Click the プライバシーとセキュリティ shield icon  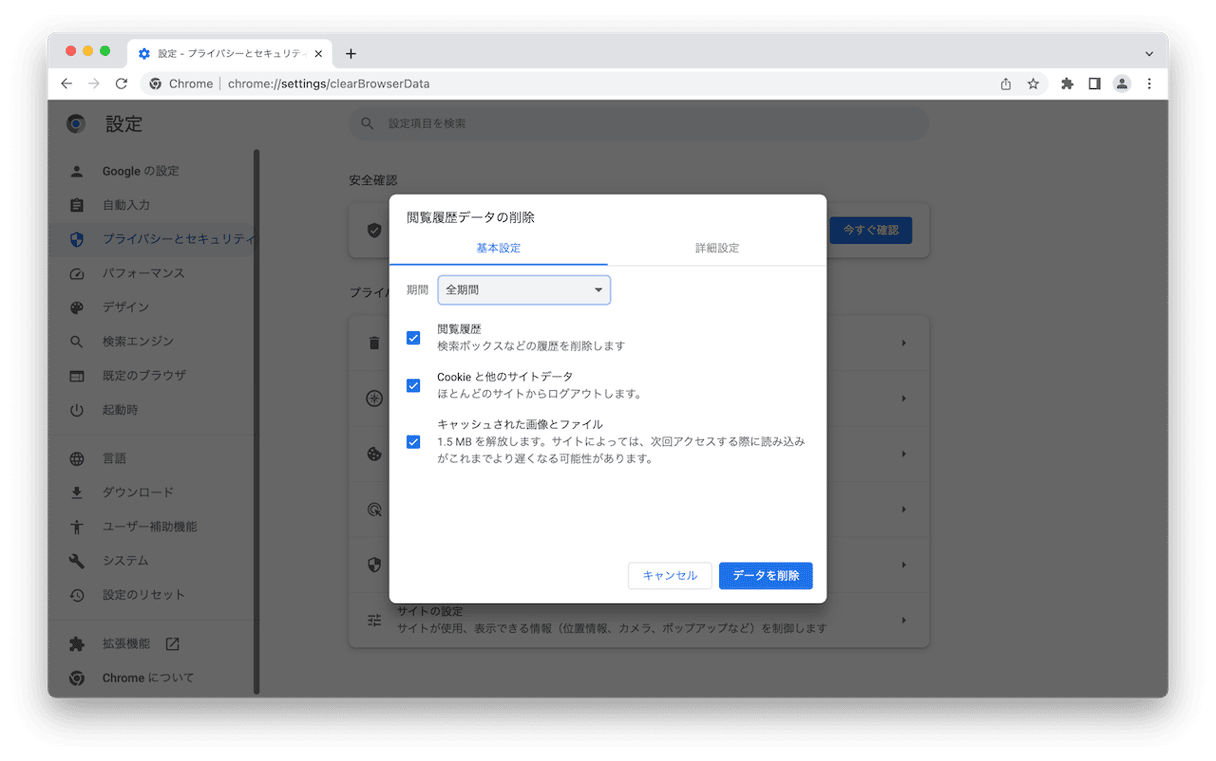coord(77,239)
